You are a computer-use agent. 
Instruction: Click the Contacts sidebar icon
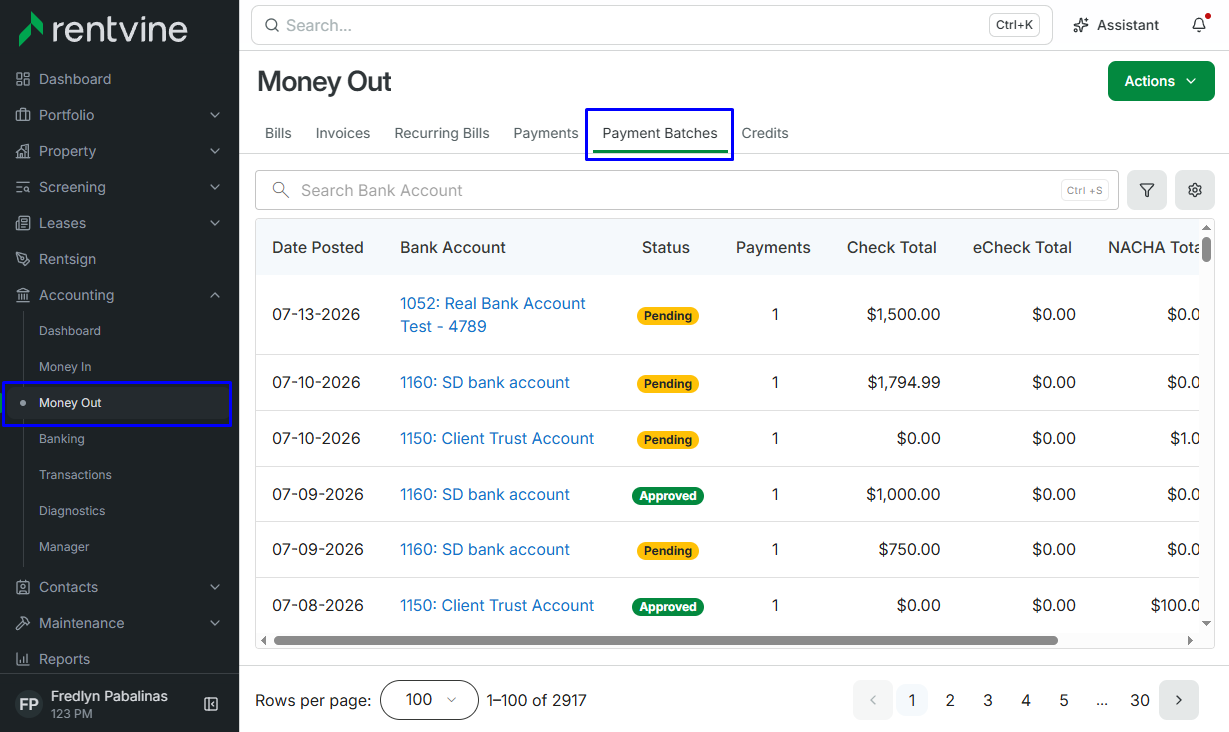pos(23,587)
